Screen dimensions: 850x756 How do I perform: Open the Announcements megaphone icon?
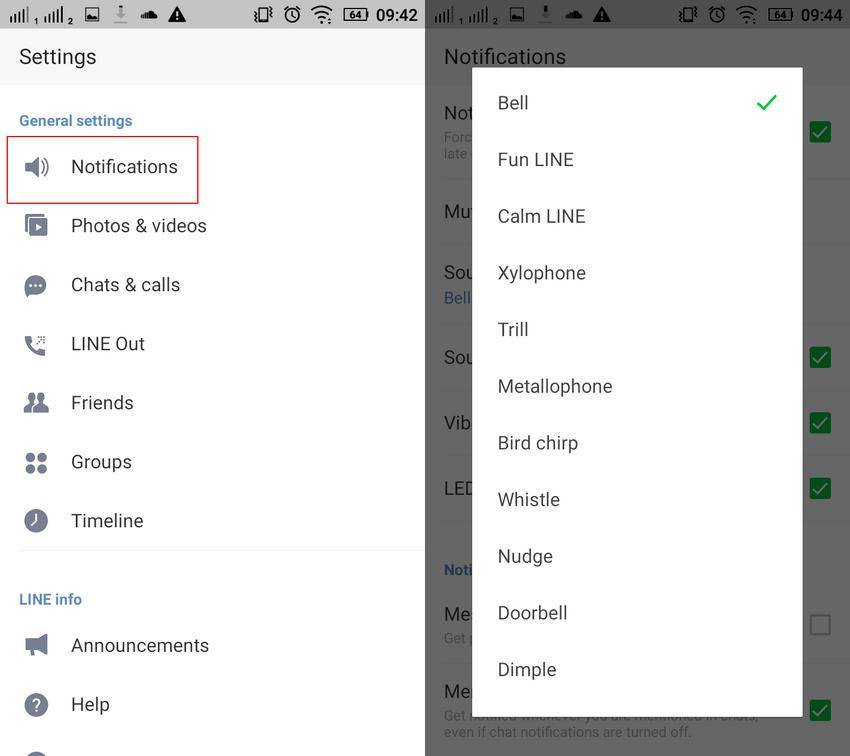pyautogui.click(x=36, y=645)
